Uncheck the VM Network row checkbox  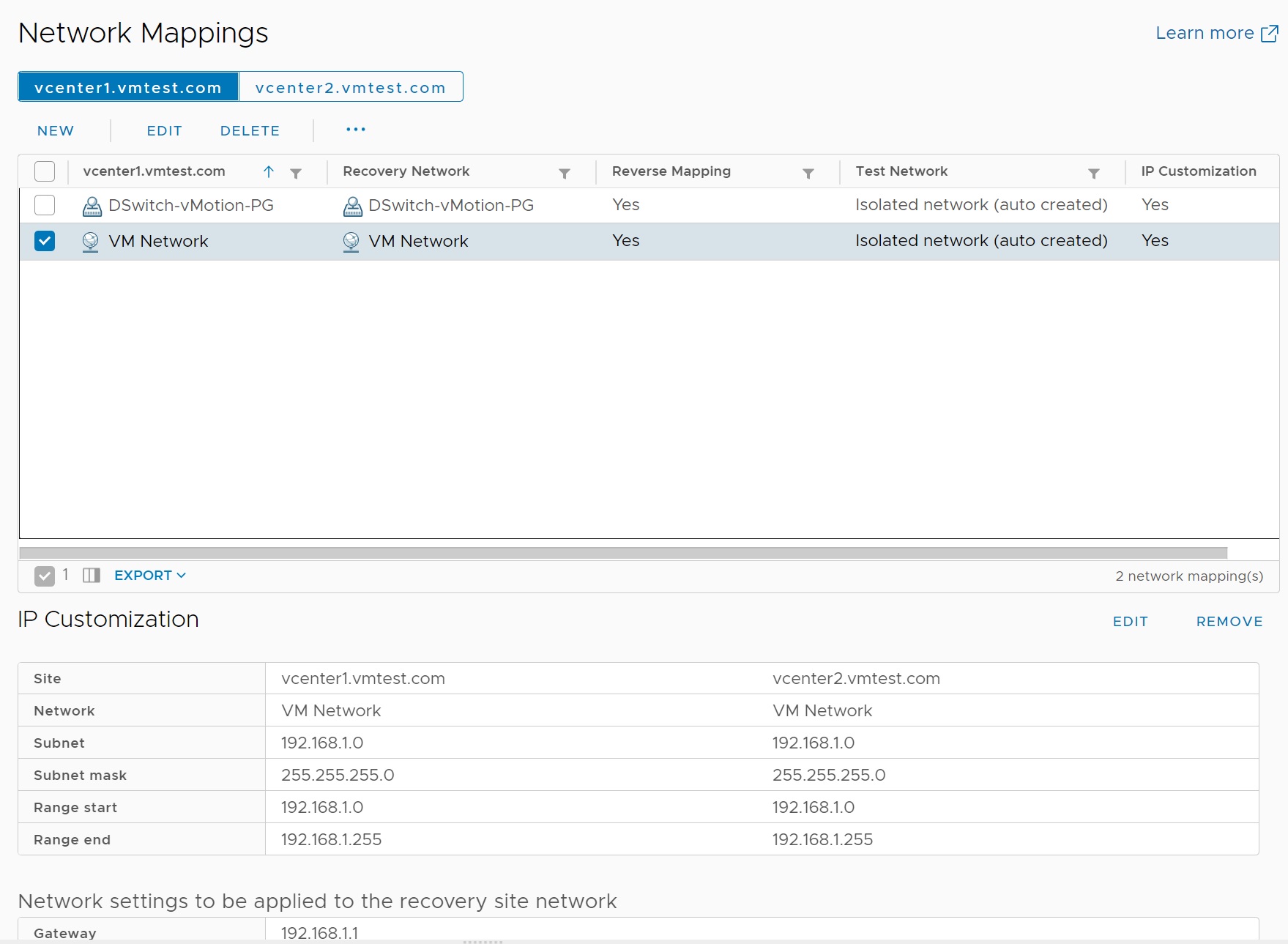[45, 241]
